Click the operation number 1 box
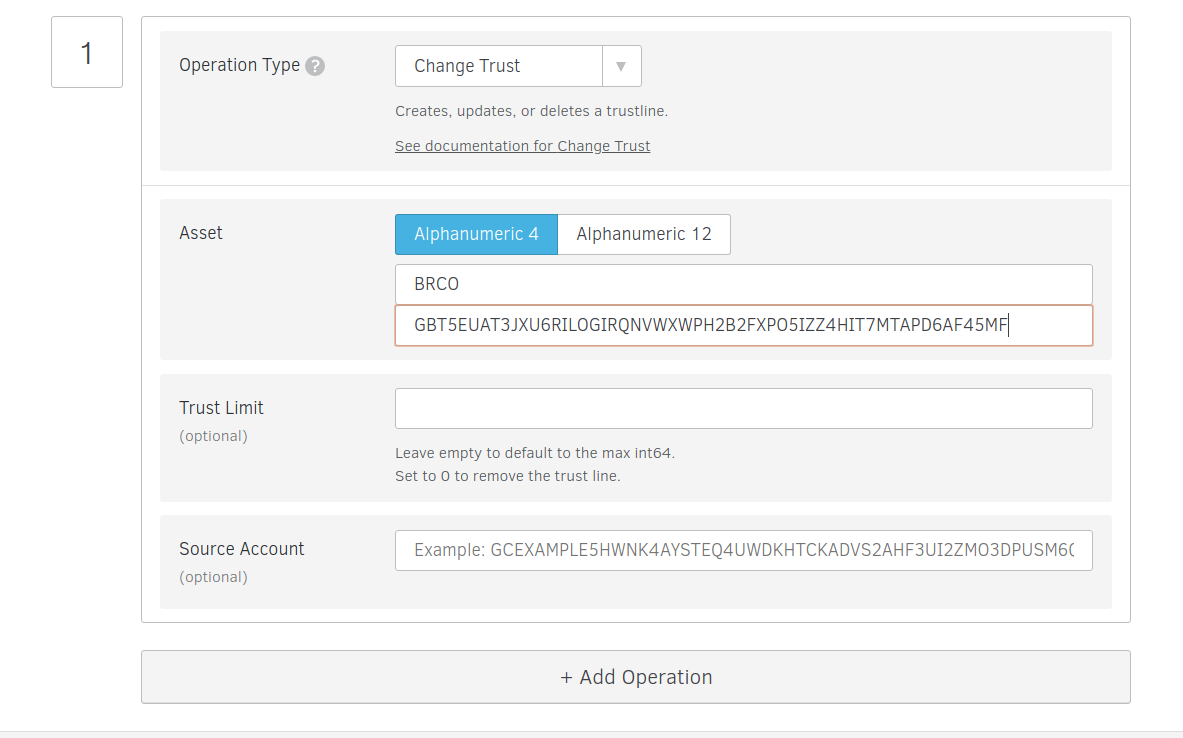Screen dimensions: 1183x738 point(87,52)
